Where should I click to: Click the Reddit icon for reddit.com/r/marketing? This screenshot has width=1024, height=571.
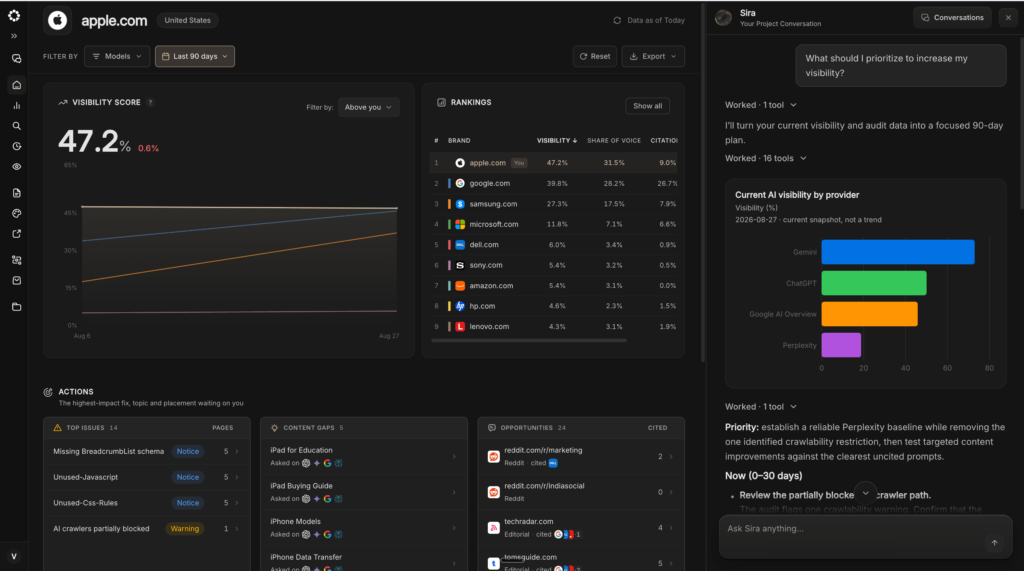(x=494, y=457)
